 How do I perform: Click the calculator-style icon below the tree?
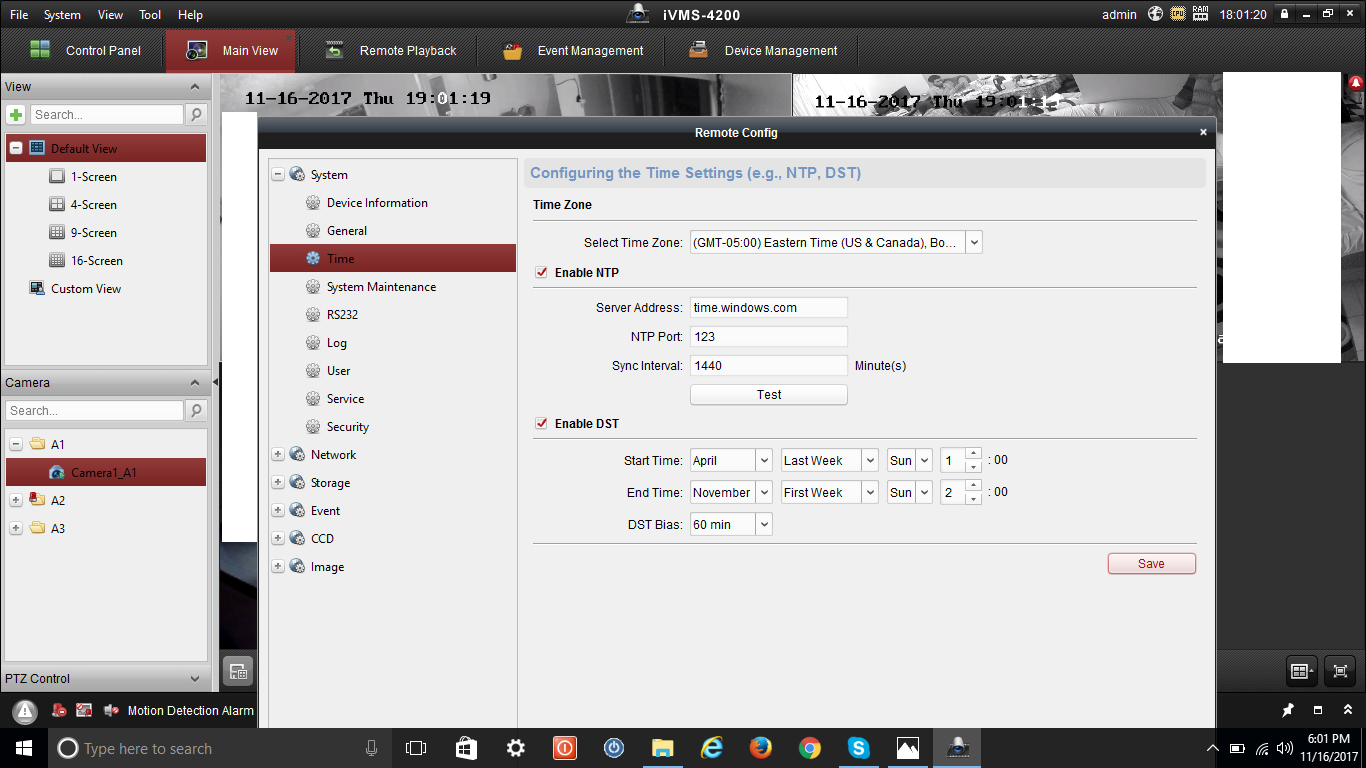click(x=238, y=671)
